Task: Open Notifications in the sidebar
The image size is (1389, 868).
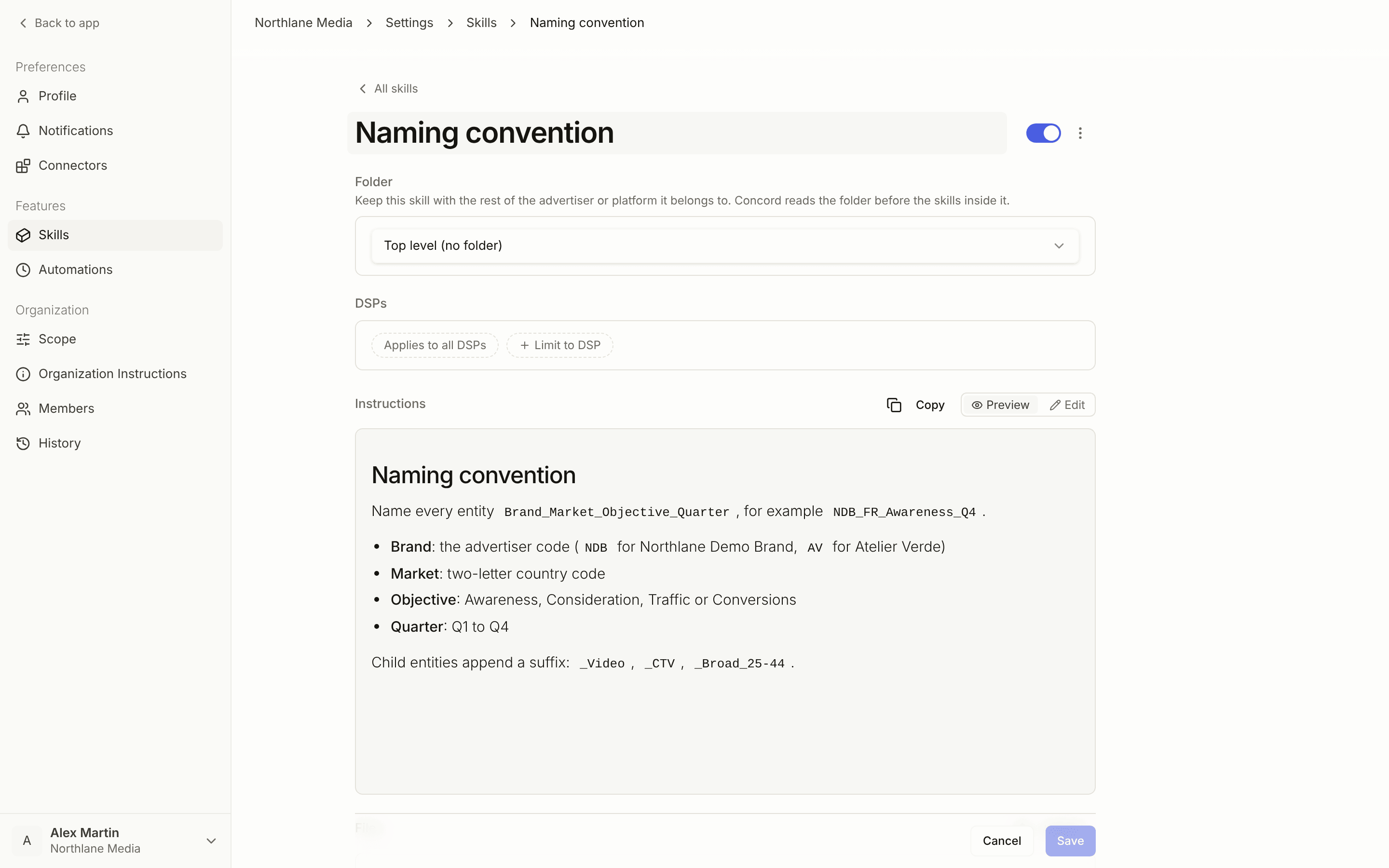Action: (x=115, y=131)
